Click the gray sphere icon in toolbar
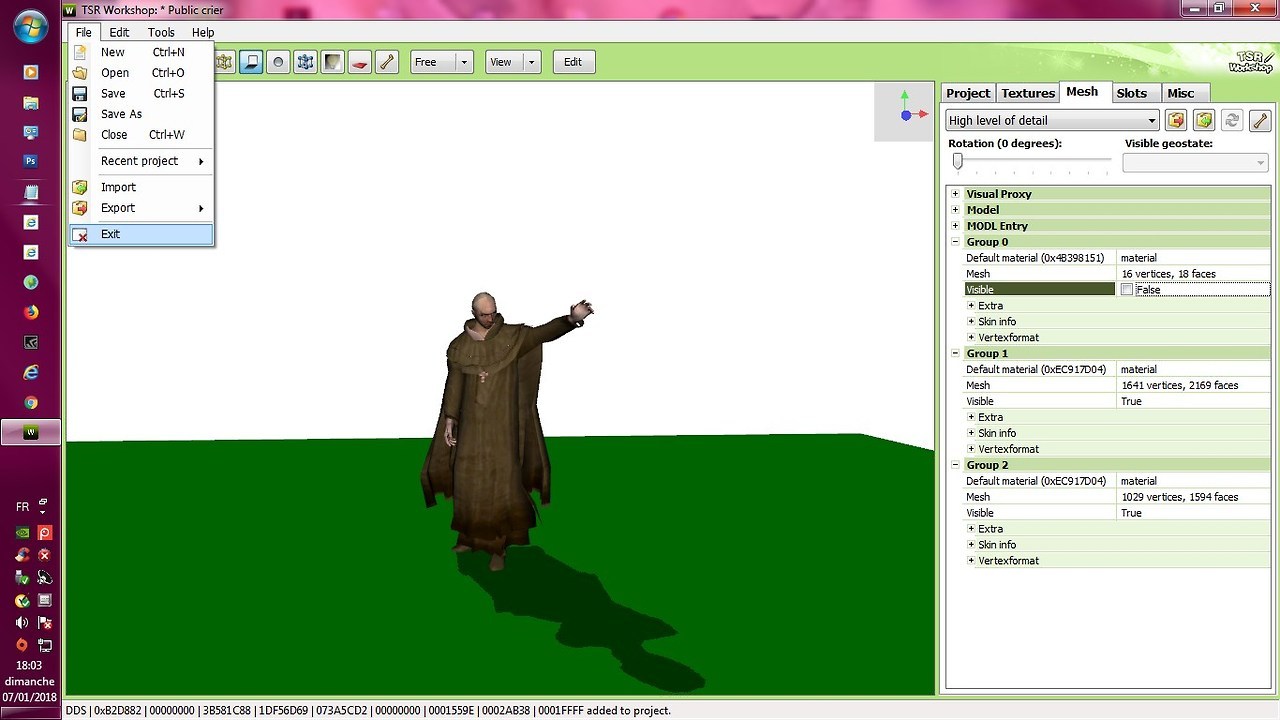The height and width of the screenshot is (720, 1280). (278, 62)
